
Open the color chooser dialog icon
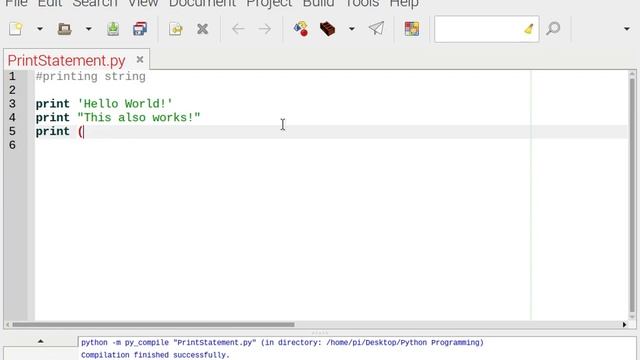pos(412,29)
